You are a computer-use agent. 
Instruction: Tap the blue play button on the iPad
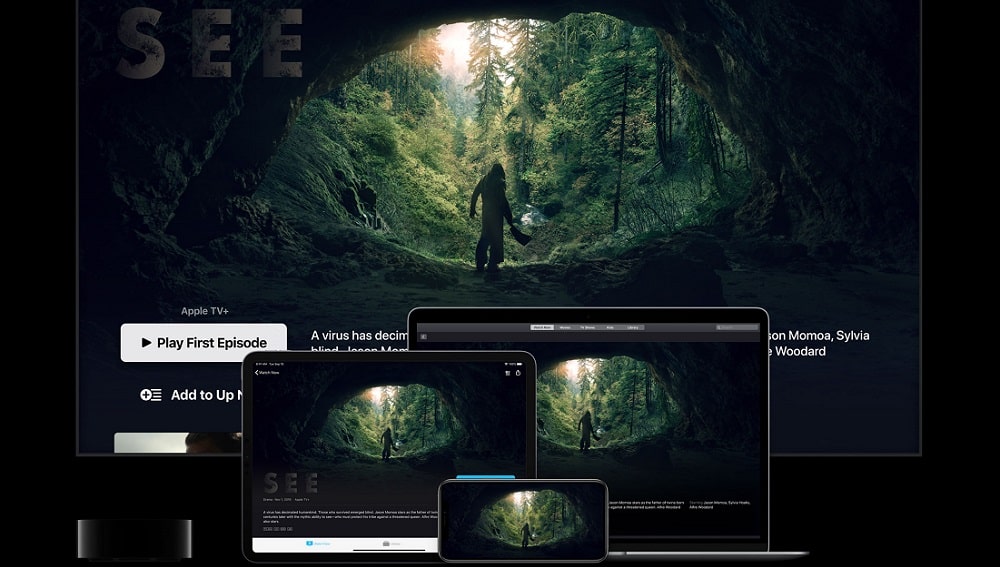point(485,476)
